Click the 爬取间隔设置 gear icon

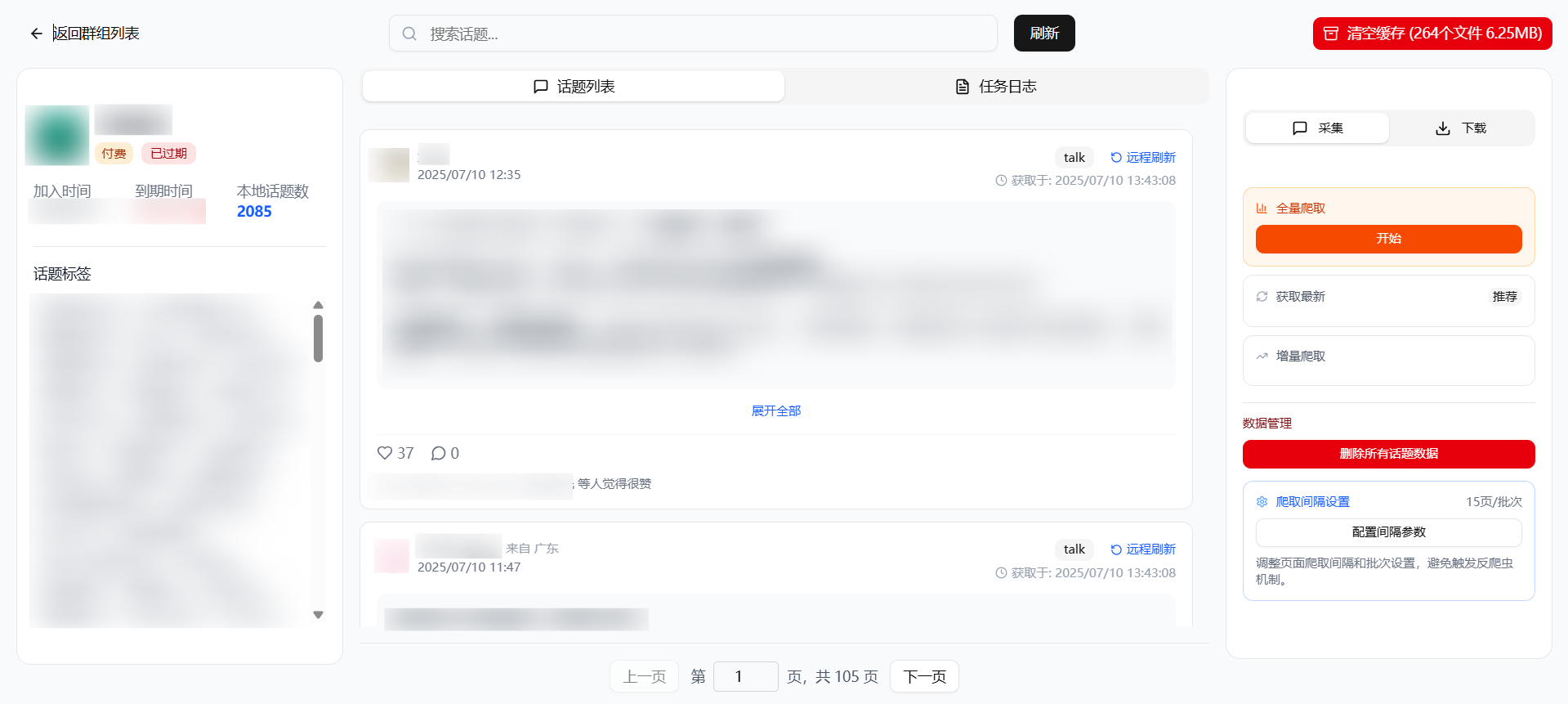point(1262,502)
